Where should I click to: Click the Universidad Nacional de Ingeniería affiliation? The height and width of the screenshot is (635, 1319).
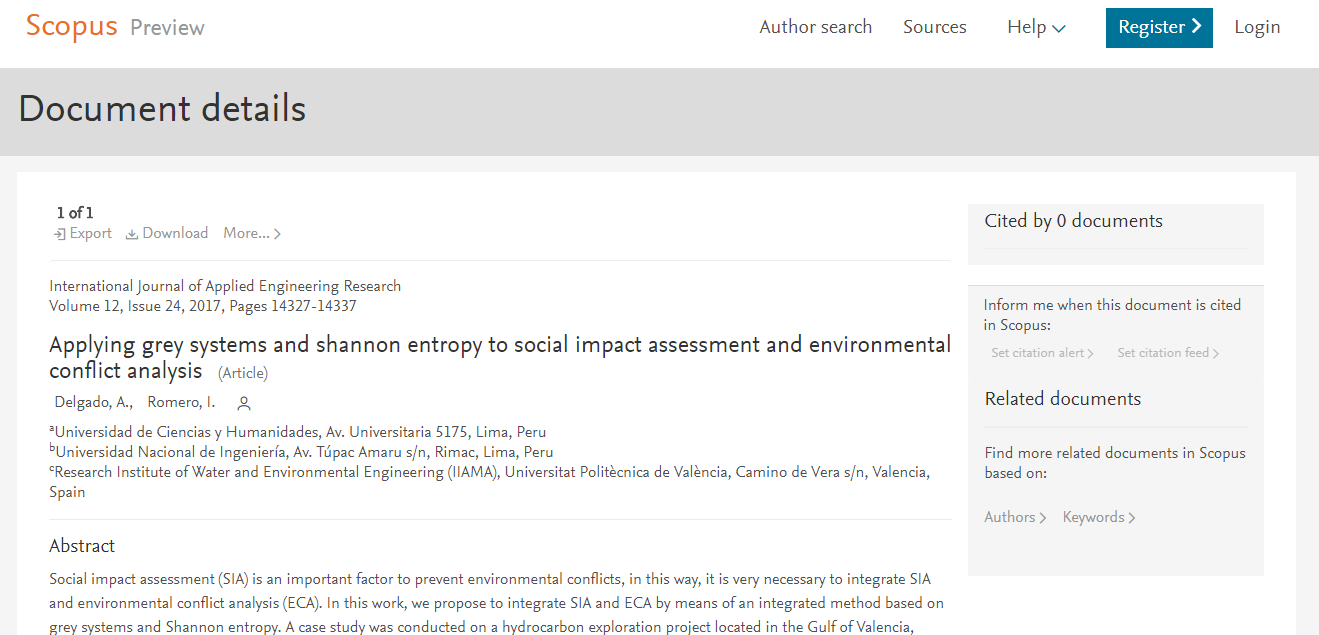[301, 452]
